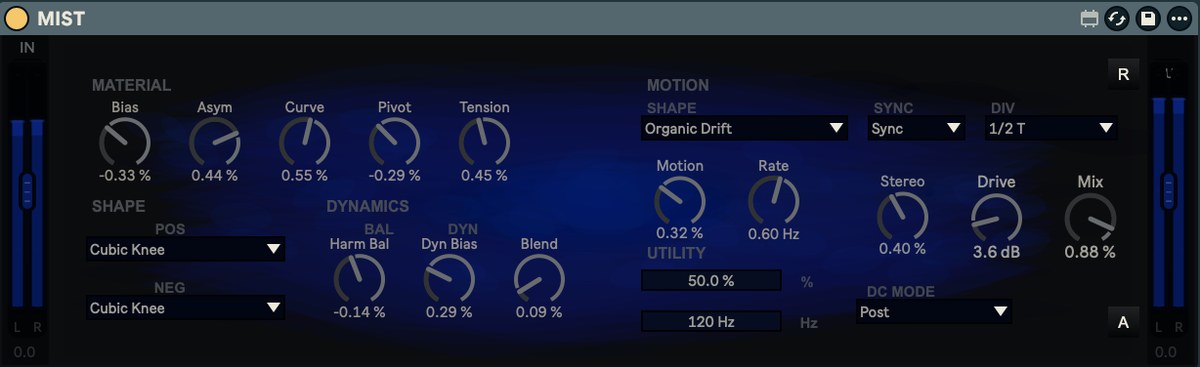
Task: Click the 0.40 % Stereo value
Action: click(902, 249)
